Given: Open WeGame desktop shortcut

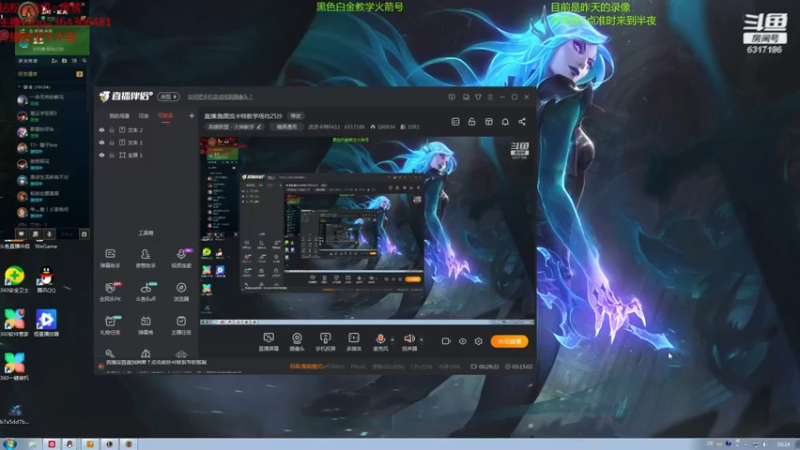Looking at the screenshot, I should pyautogui.click(x=46, y=246).
